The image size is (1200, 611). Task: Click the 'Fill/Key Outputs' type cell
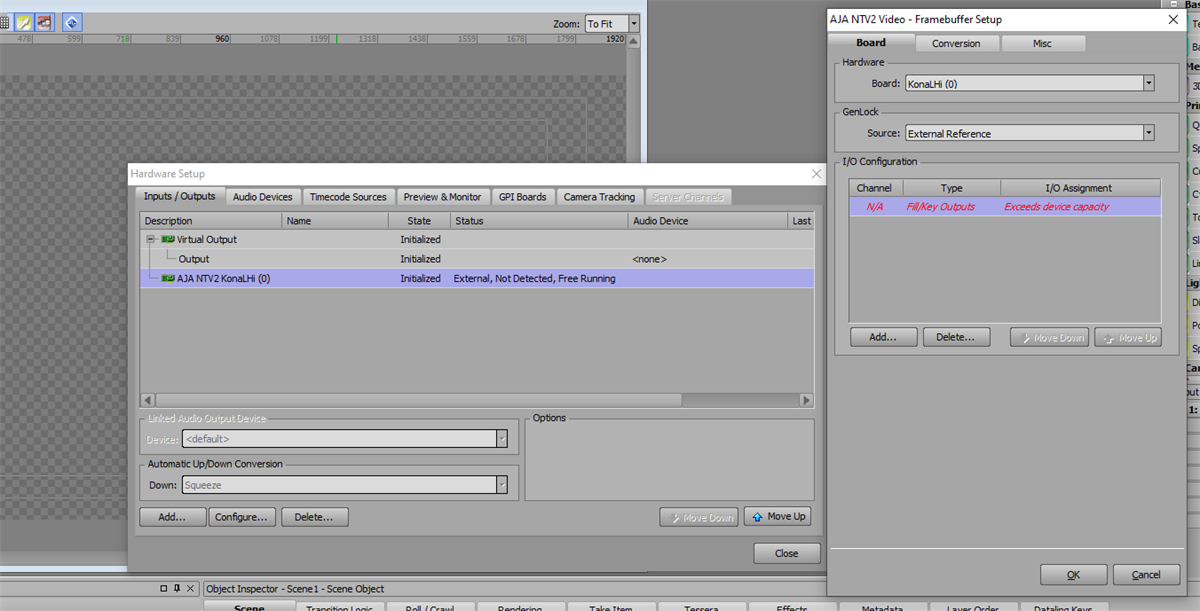[x=941, y=207]
